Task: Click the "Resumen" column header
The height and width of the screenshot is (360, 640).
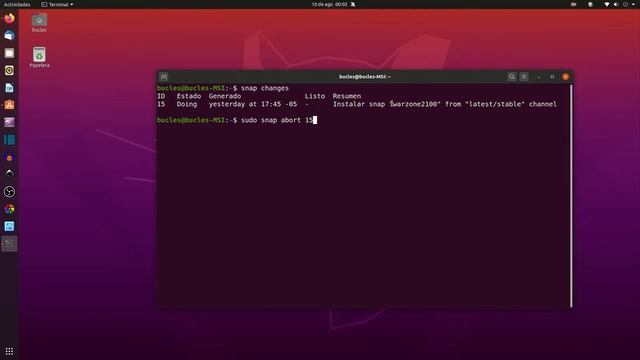Action: (347, 96)
